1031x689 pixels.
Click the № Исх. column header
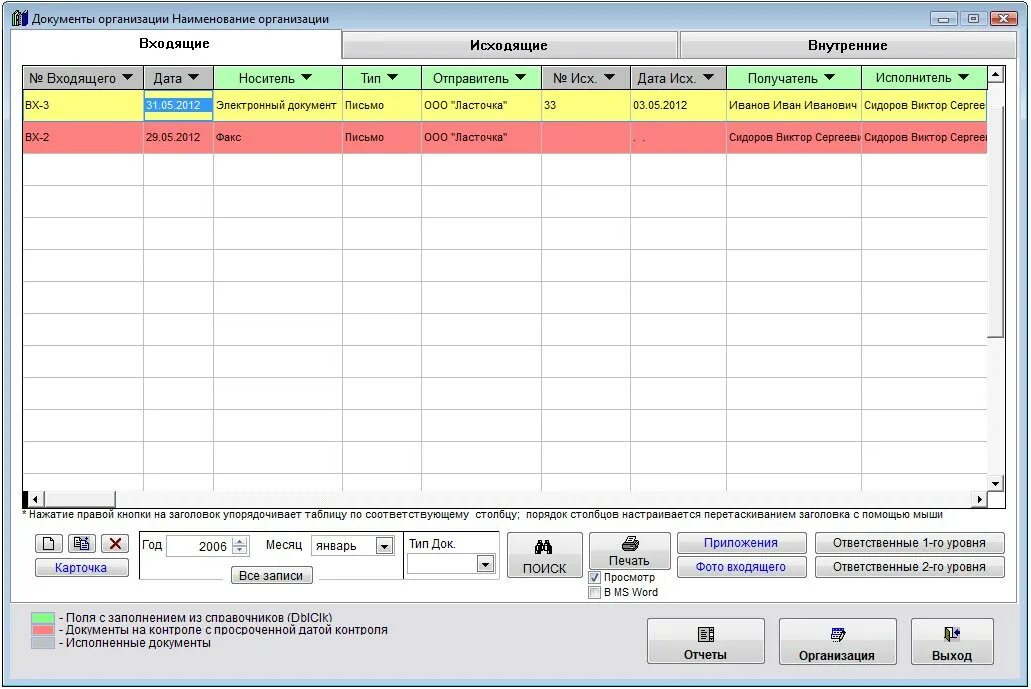[x=586, y=78]
